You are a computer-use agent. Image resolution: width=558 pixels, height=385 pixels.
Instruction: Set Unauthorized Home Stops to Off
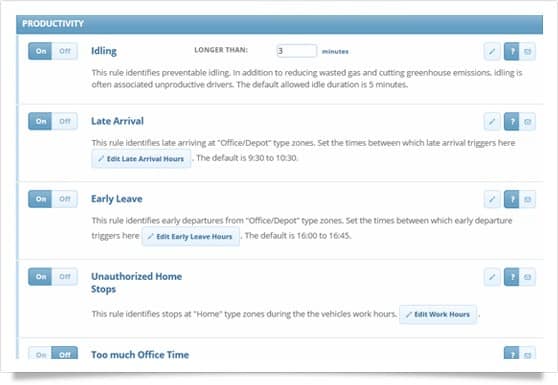[65, 276]
